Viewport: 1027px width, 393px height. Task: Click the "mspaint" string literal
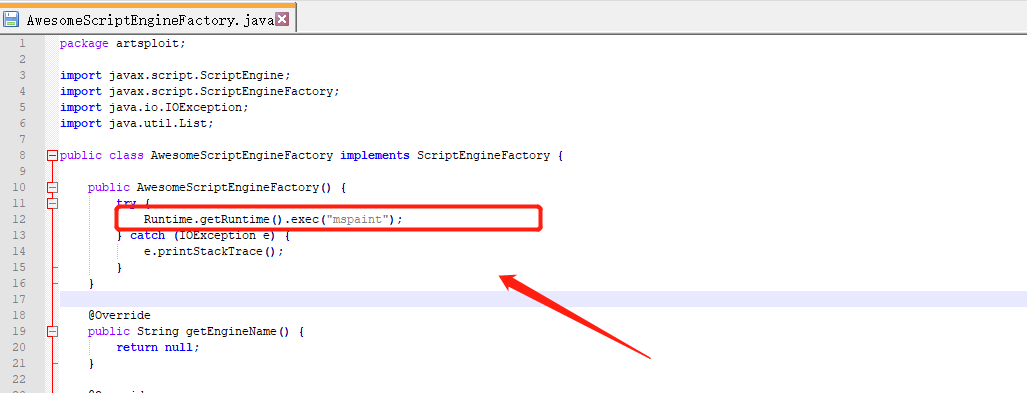357,219
